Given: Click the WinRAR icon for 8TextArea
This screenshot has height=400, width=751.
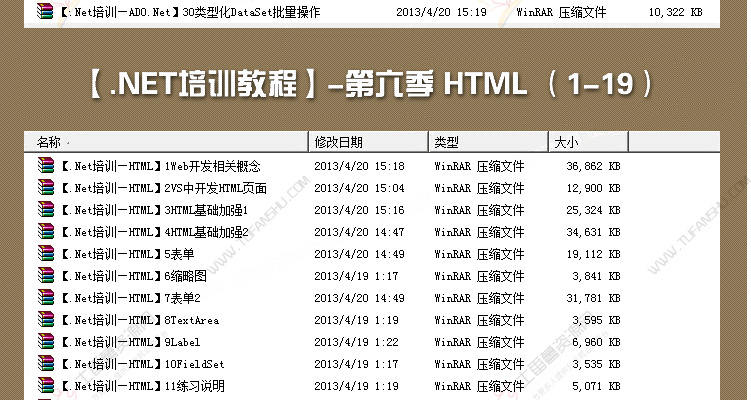Looking at the screenshot, I should (46, 320).
